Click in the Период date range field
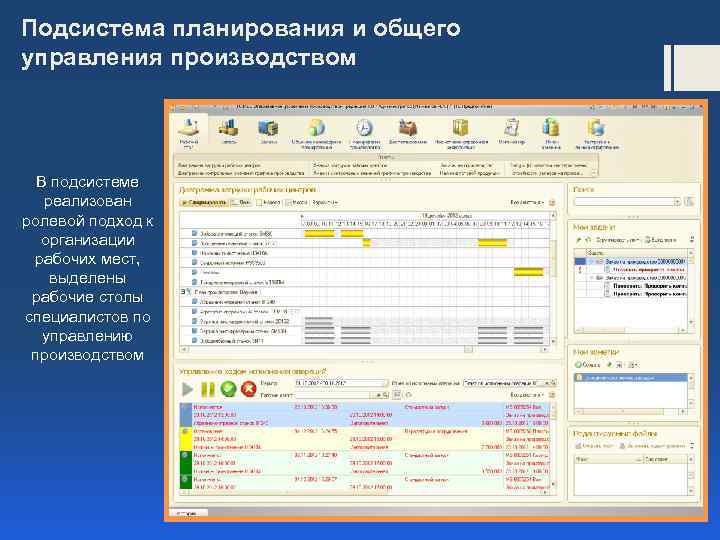Screen dimensions: 720x540 point(338,382)
